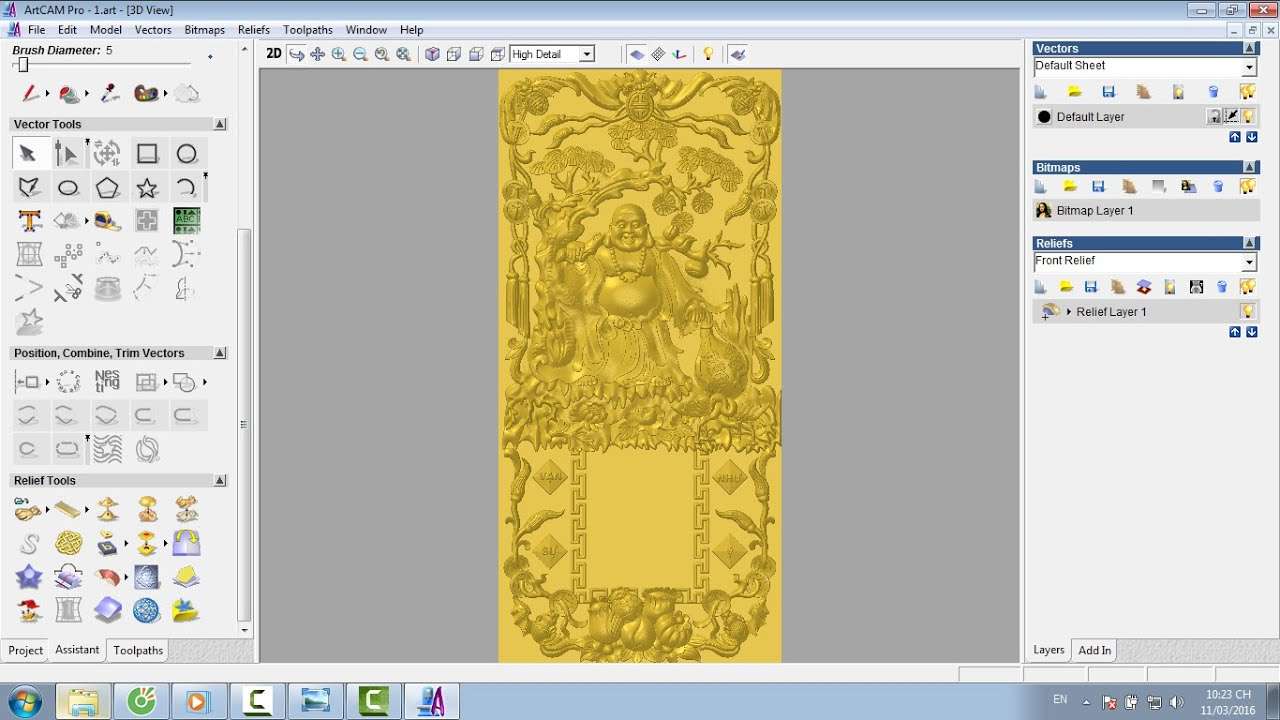Open the Toolpaths menu

pos(308,30)
